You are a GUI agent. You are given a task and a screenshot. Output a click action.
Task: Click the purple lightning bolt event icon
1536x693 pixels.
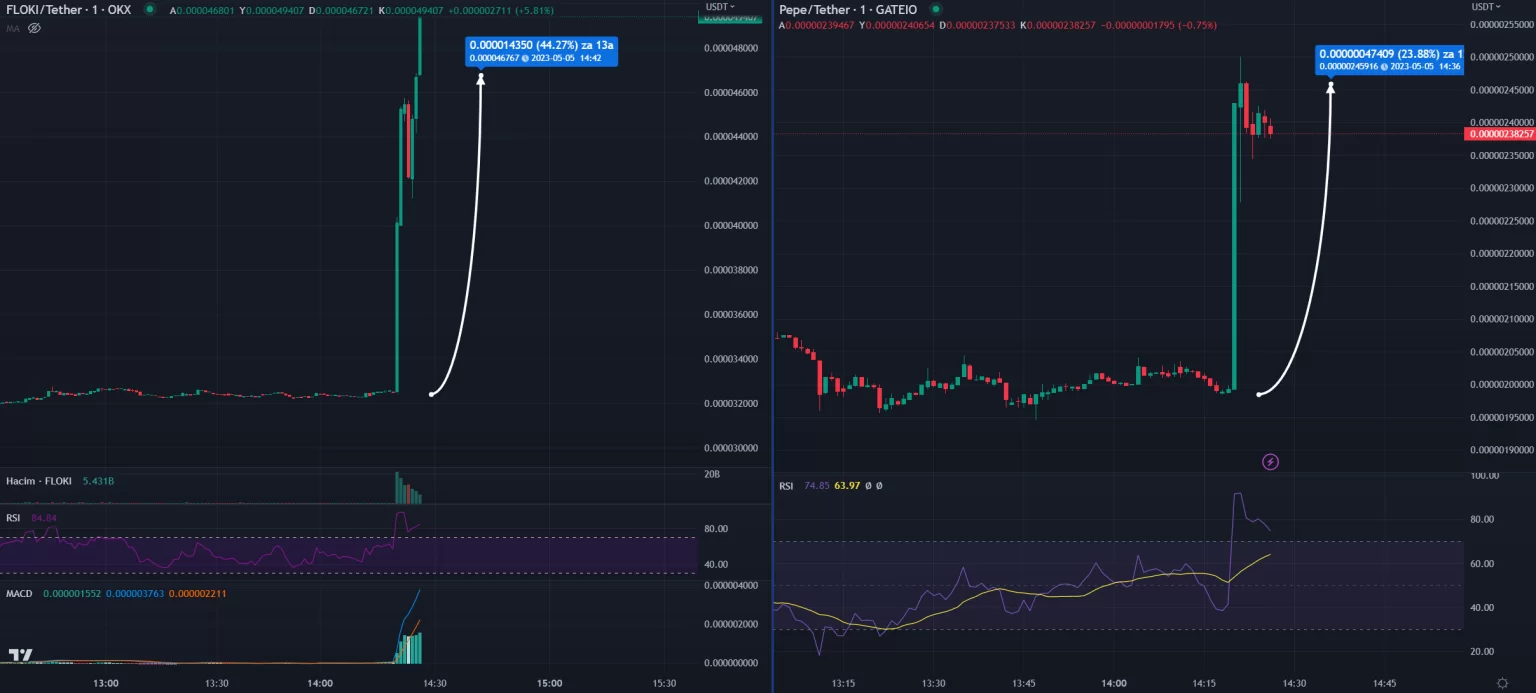coord(1270,461)
